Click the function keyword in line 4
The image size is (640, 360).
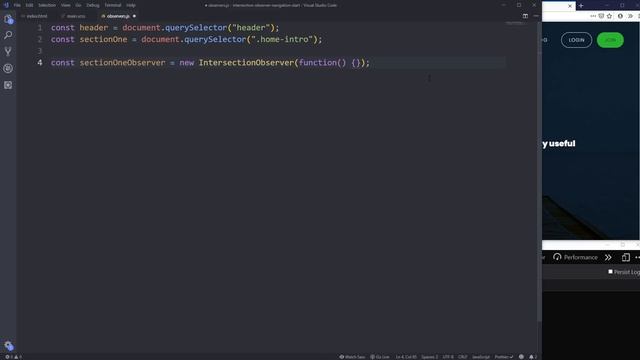point(318,62)
